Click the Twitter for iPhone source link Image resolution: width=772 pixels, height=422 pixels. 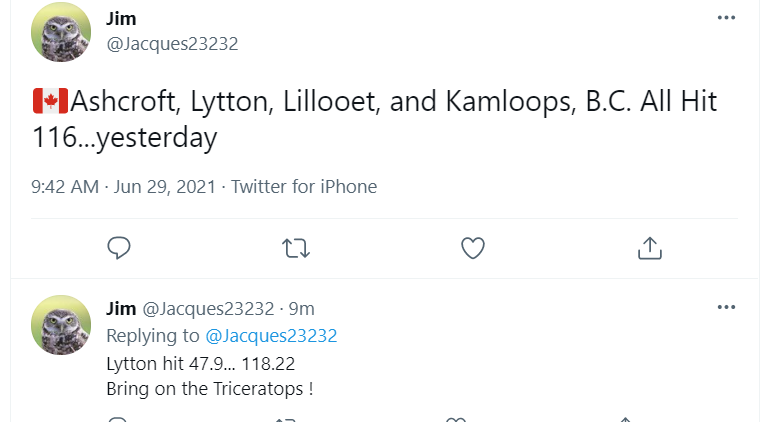(x=304, y=187)
